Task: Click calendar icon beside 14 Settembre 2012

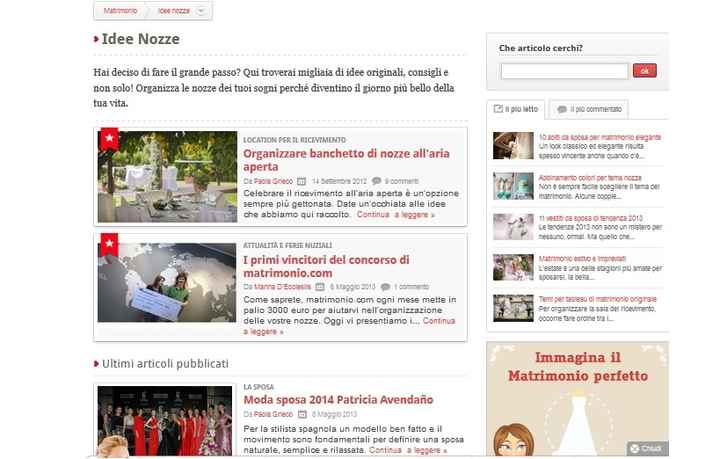Action: (x=302, y=181)
